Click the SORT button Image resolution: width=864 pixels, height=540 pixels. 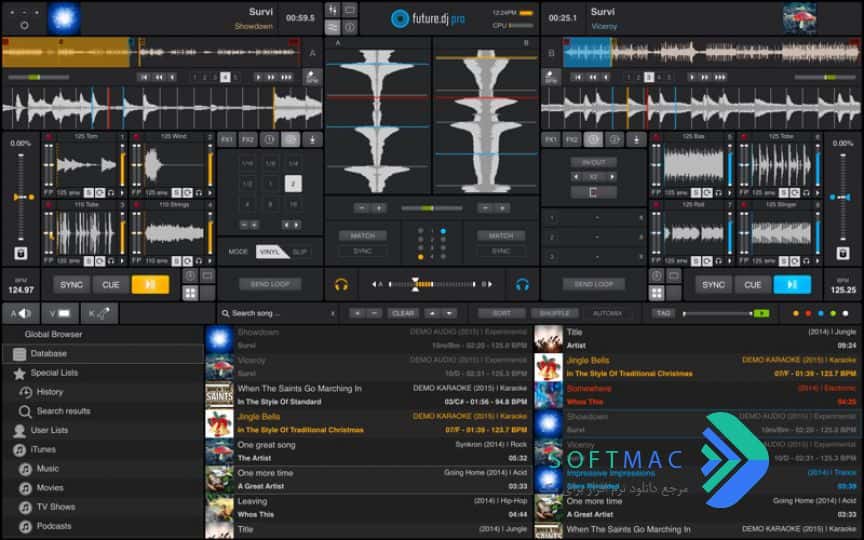click(x=501, y=314)
